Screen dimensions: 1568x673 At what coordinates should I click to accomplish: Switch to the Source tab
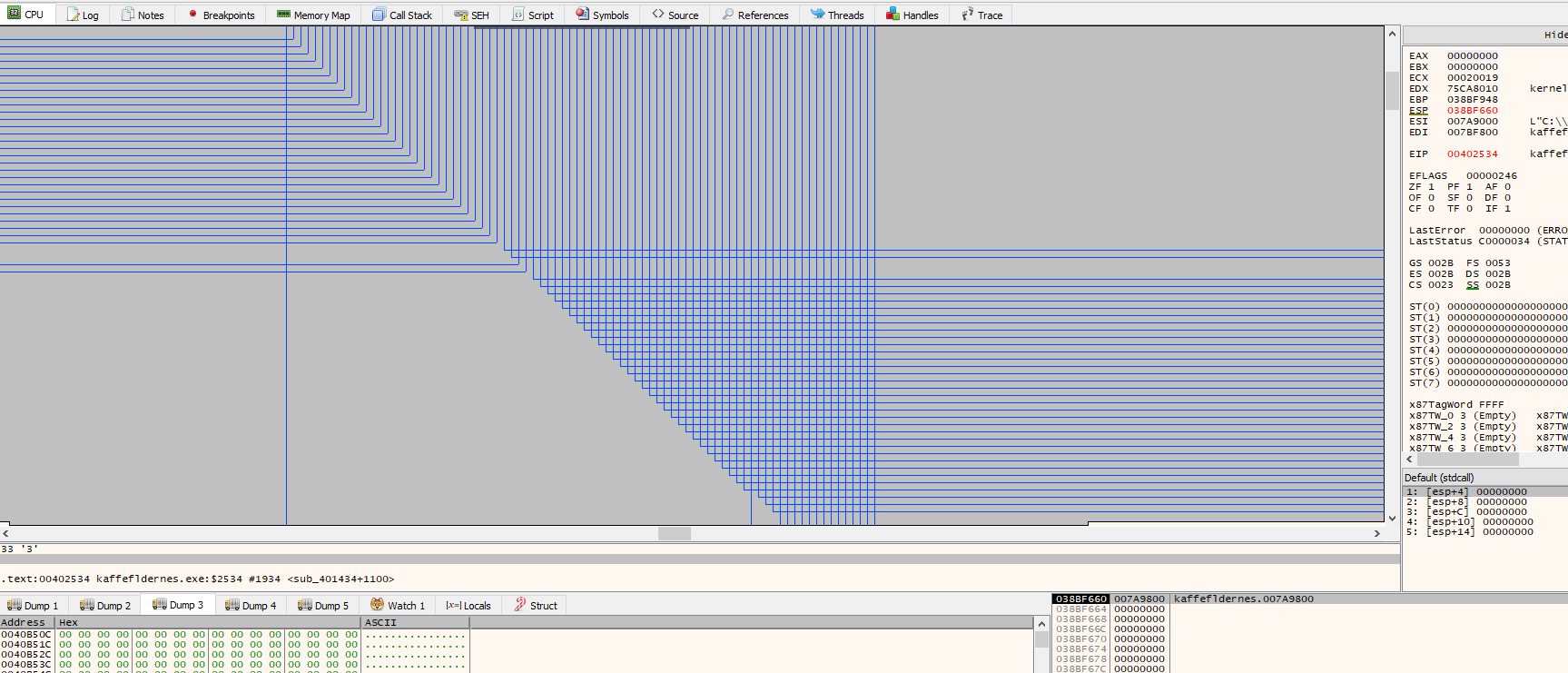676,15
